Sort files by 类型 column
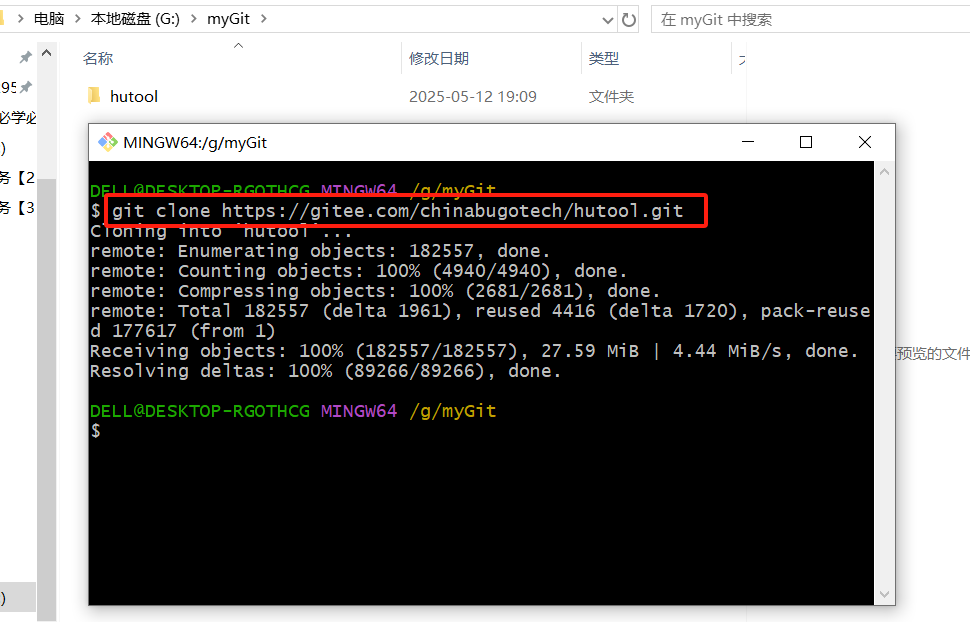Viewport: 970px width, 622px height. pos(603,59)
